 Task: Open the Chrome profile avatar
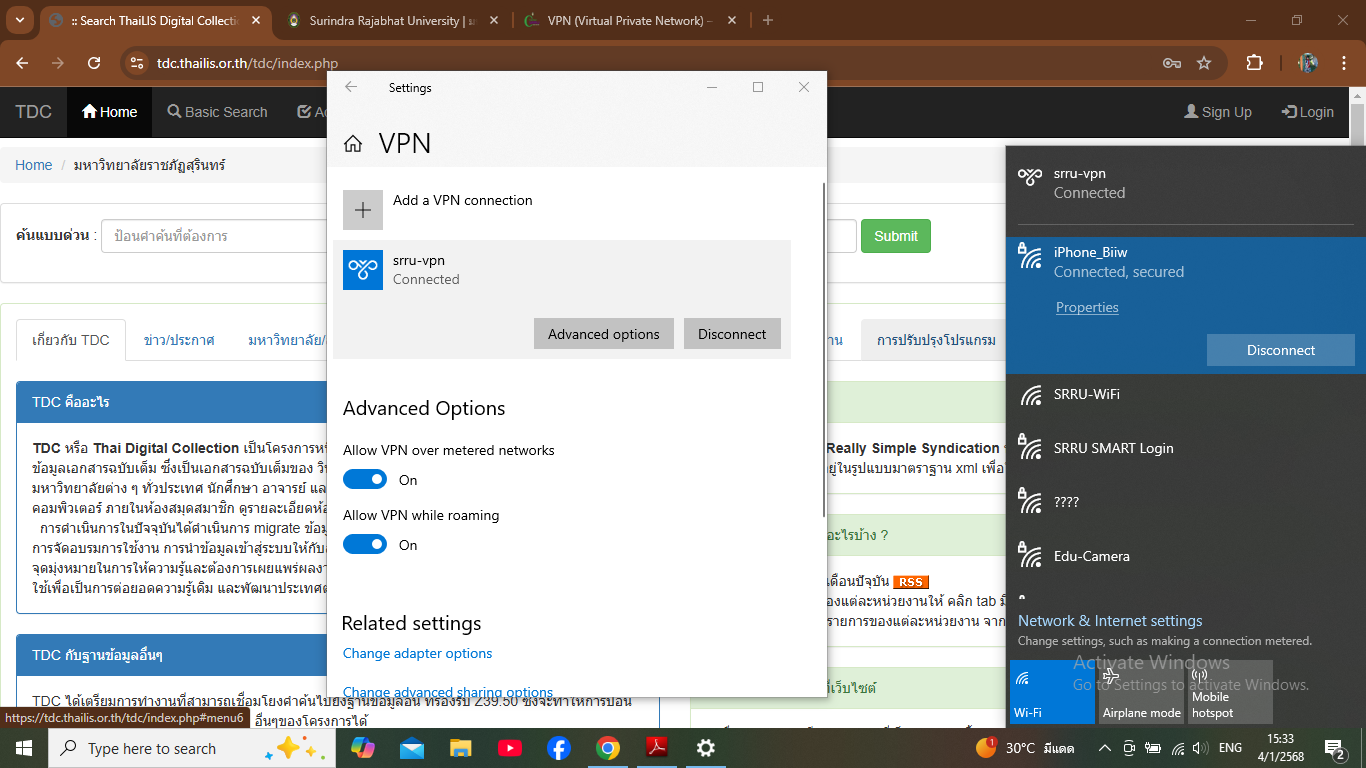click(1308, 63)
